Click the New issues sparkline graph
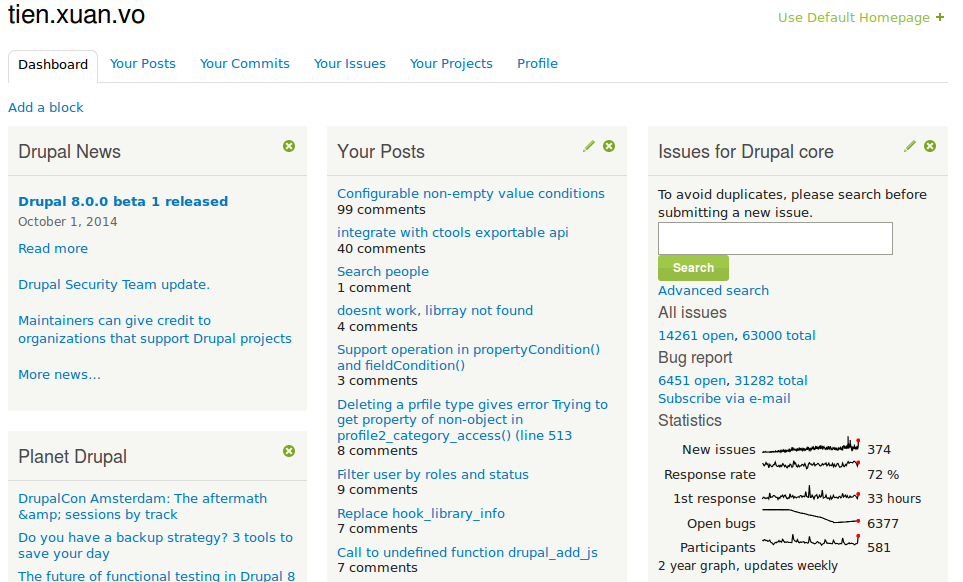 [811, 446]
